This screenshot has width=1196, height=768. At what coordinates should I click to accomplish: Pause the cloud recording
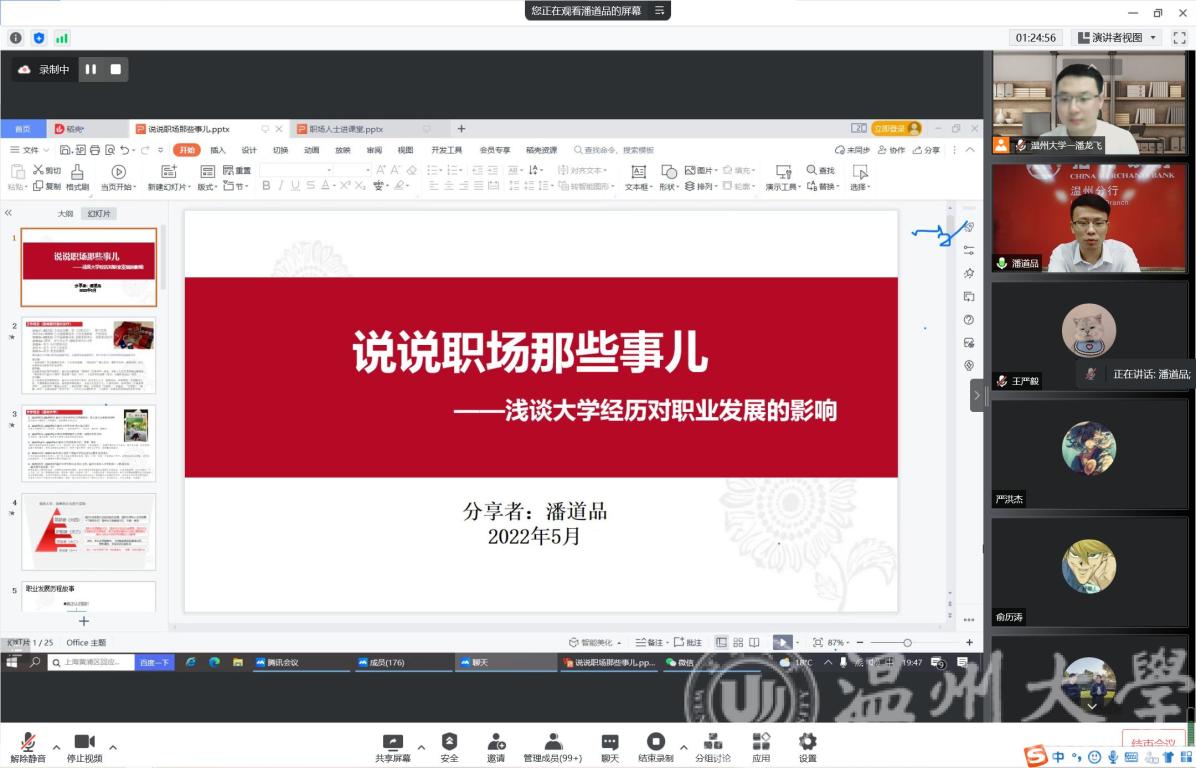[91, 69]
